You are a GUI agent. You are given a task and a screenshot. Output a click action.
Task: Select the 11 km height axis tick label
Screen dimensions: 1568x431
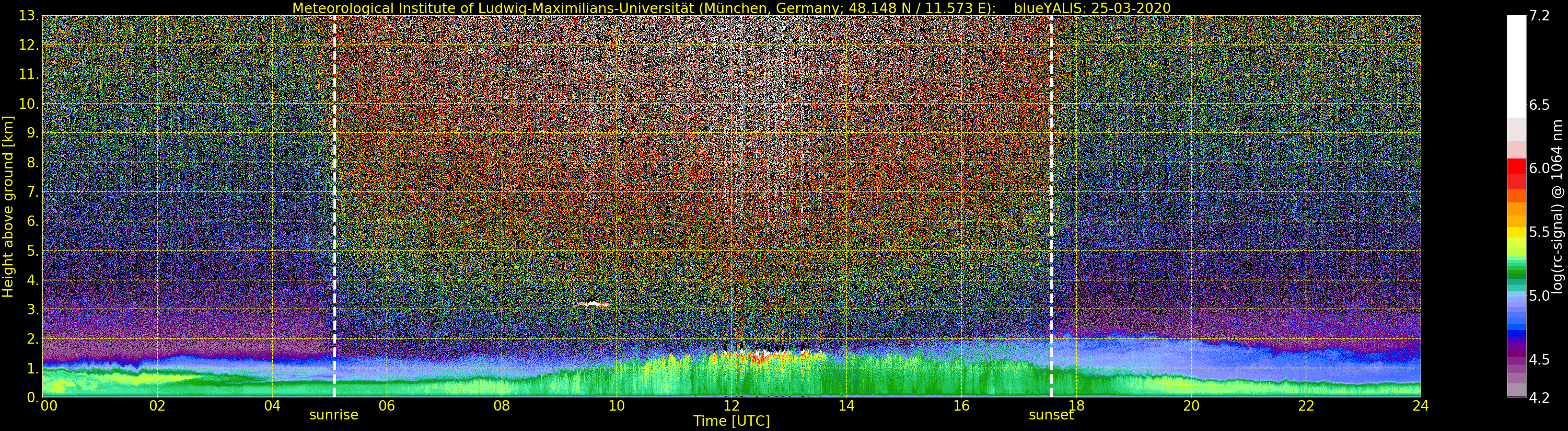[29, 75]
